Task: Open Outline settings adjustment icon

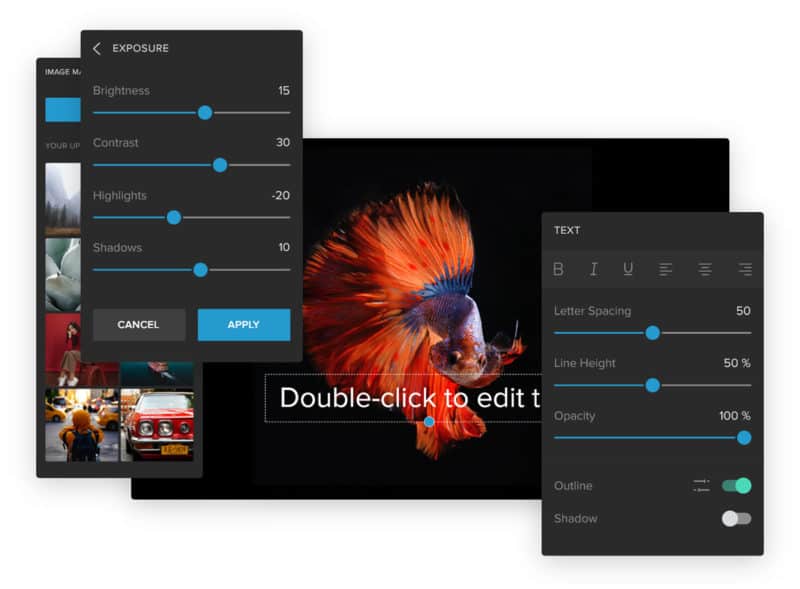Action: tap(701, 485)
